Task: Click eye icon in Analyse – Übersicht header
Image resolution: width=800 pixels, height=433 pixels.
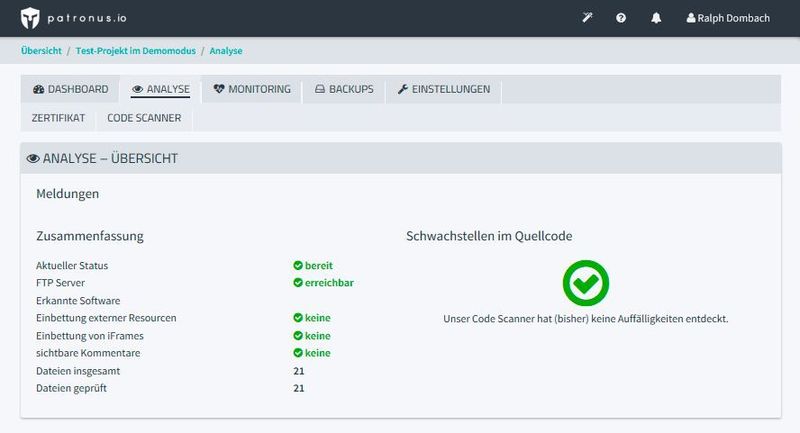Action: [x=33, y=159]
